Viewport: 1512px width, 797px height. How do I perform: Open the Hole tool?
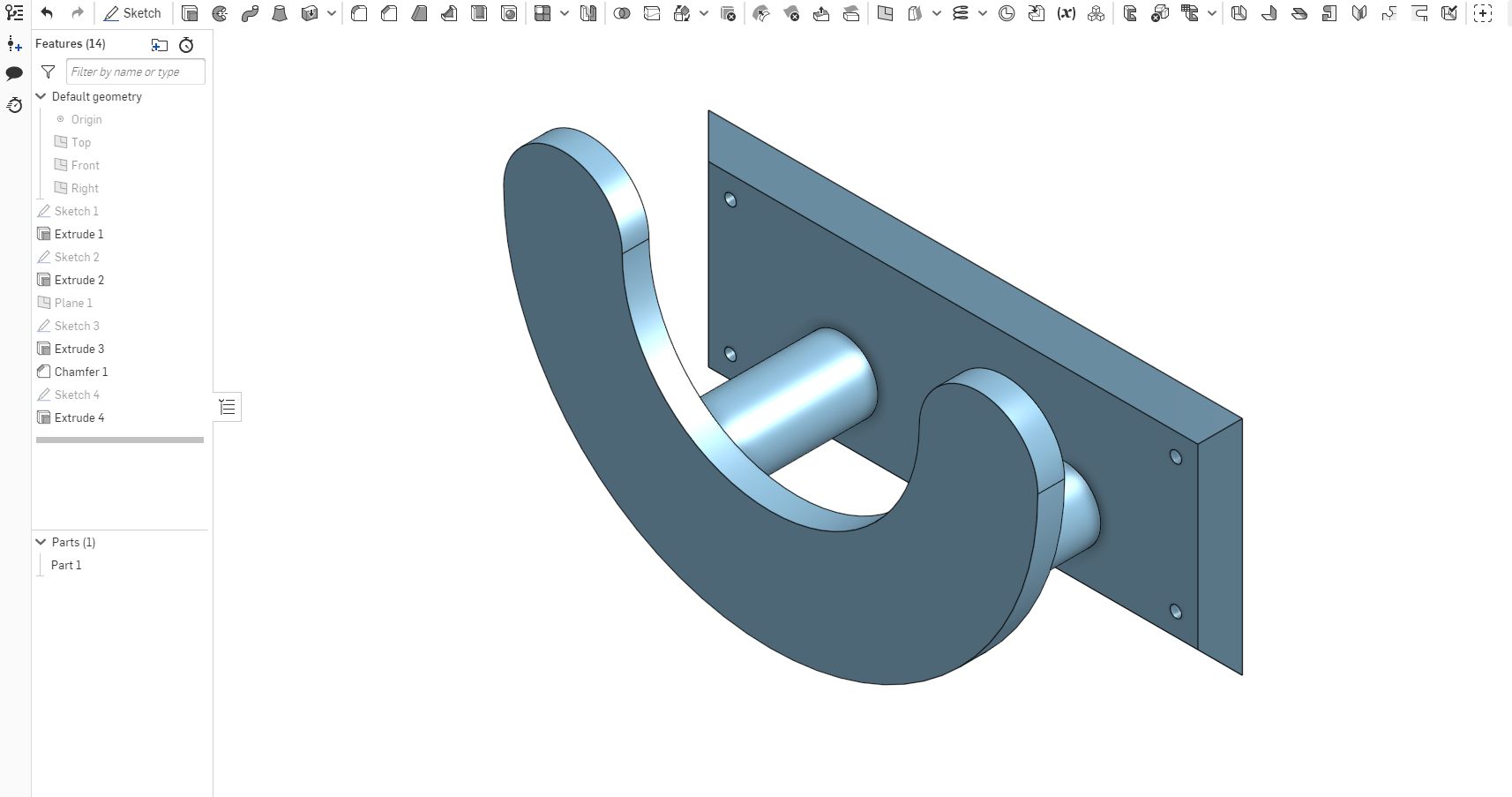coord(510,13)
